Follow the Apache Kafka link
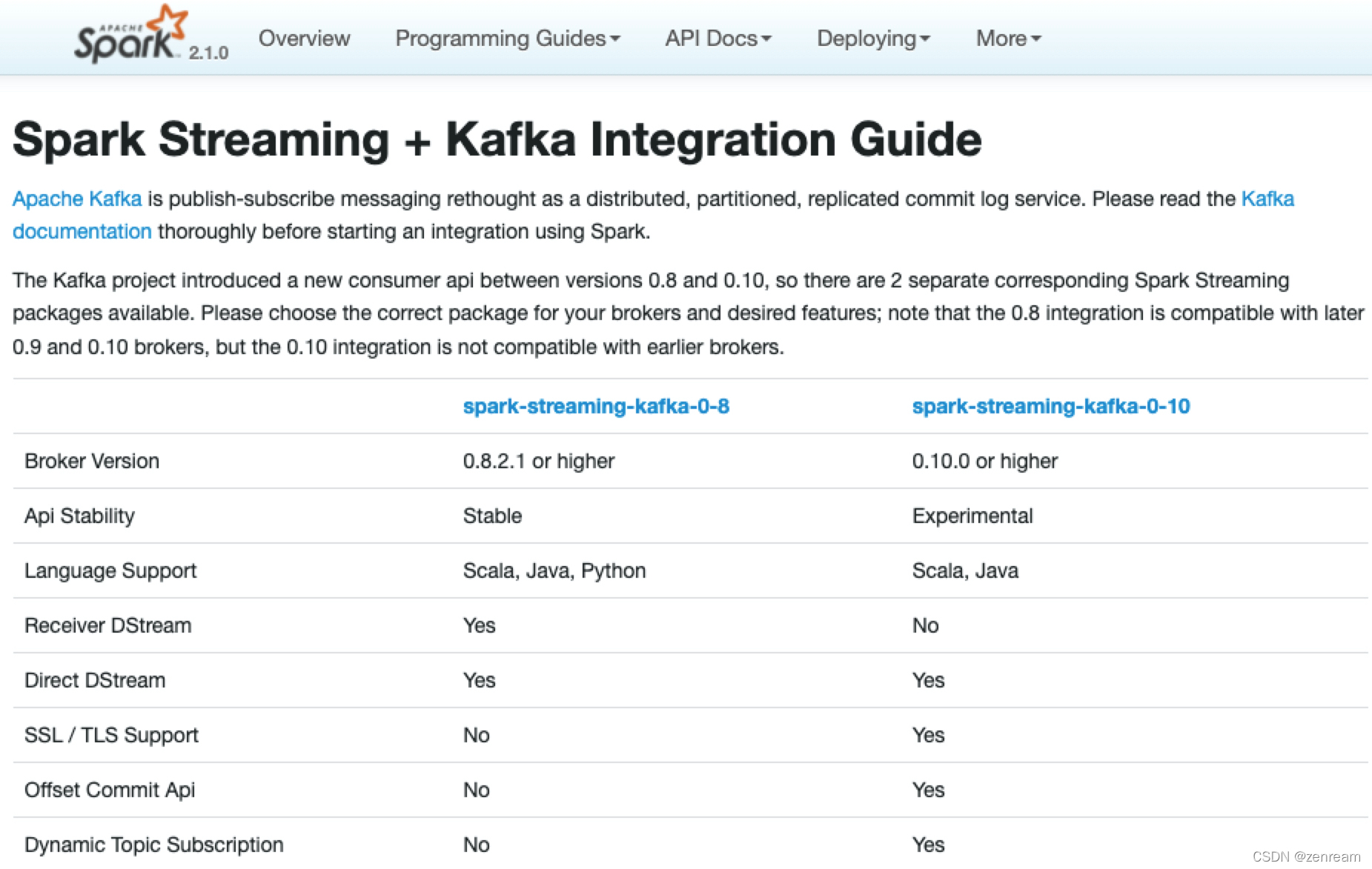 77,199
